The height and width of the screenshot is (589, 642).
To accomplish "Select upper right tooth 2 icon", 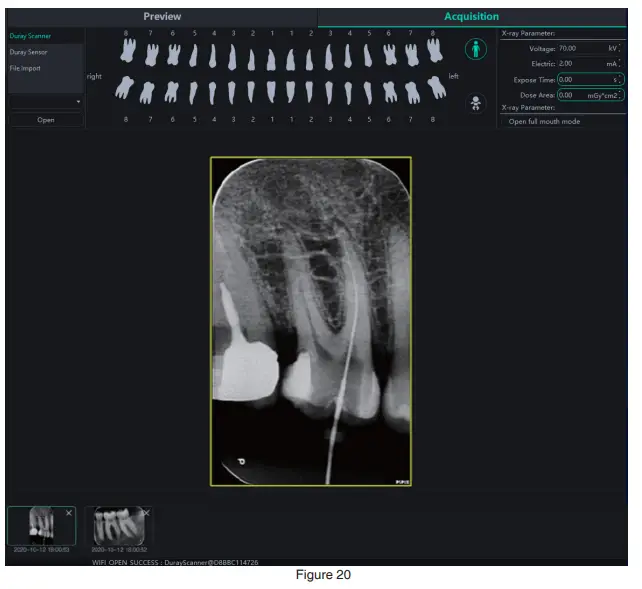I will pyautogui.click(x=251, y=60).
